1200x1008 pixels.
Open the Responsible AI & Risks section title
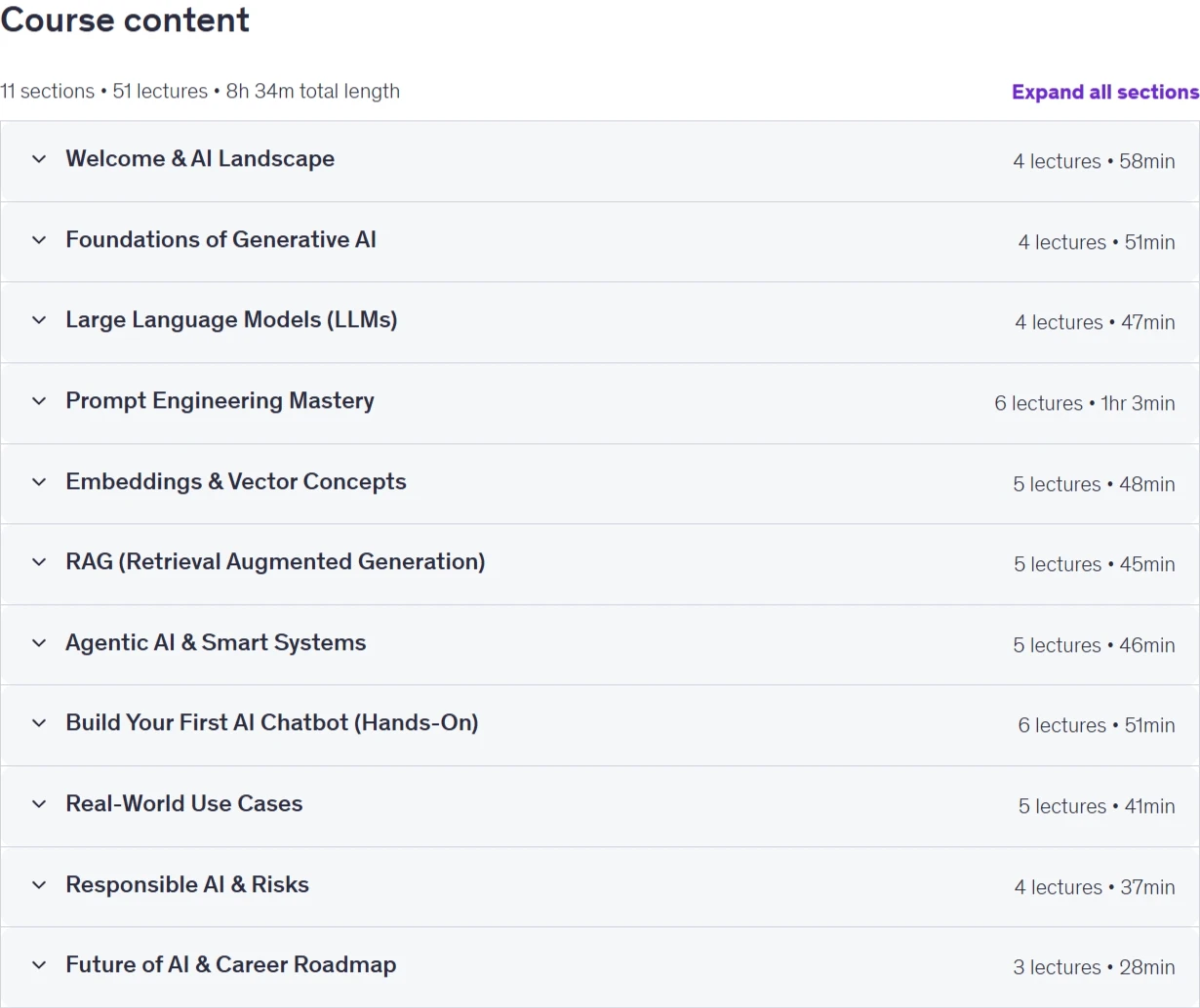click(x=187, y=885)
